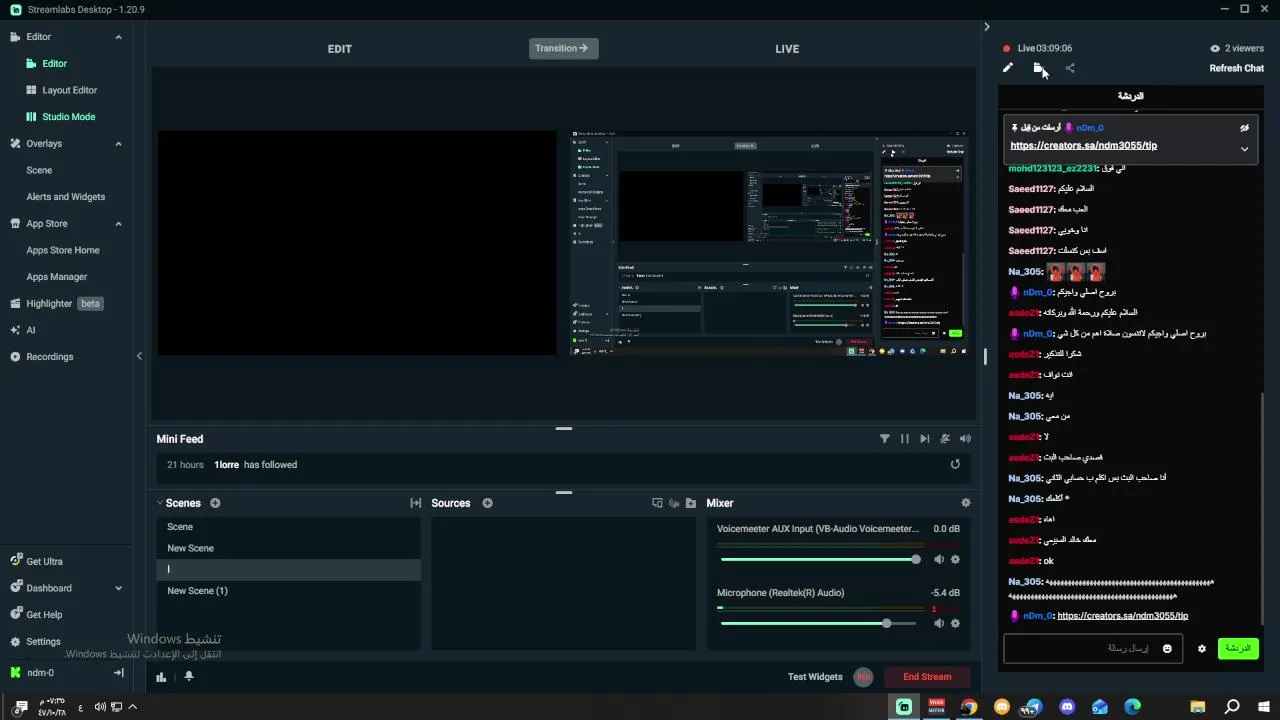
Task: Open performance stats bar-chart icon
Action: [x=161, y=677]
